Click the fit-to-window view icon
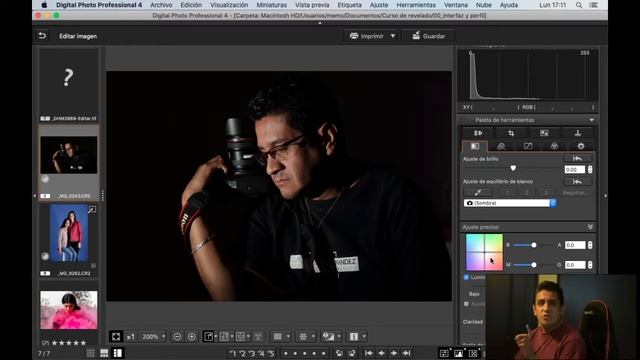The width and height of the screenshot is (640, 360). tap(116, 336)
